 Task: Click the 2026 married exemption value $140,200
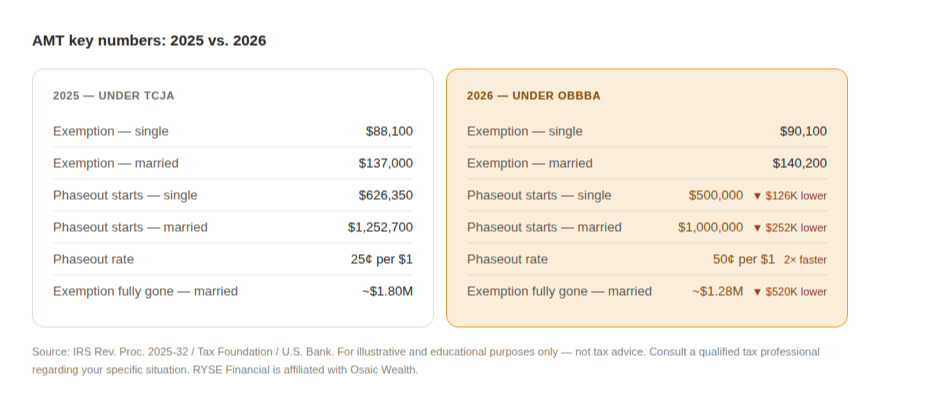(799, 163)
